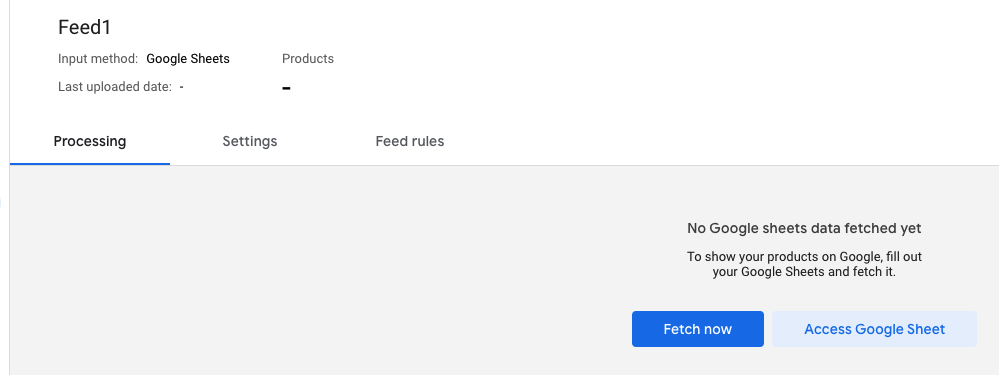Viewport: 999px width, 375px height.
Task: Click the Products label
Action: (x=308, y=59)
